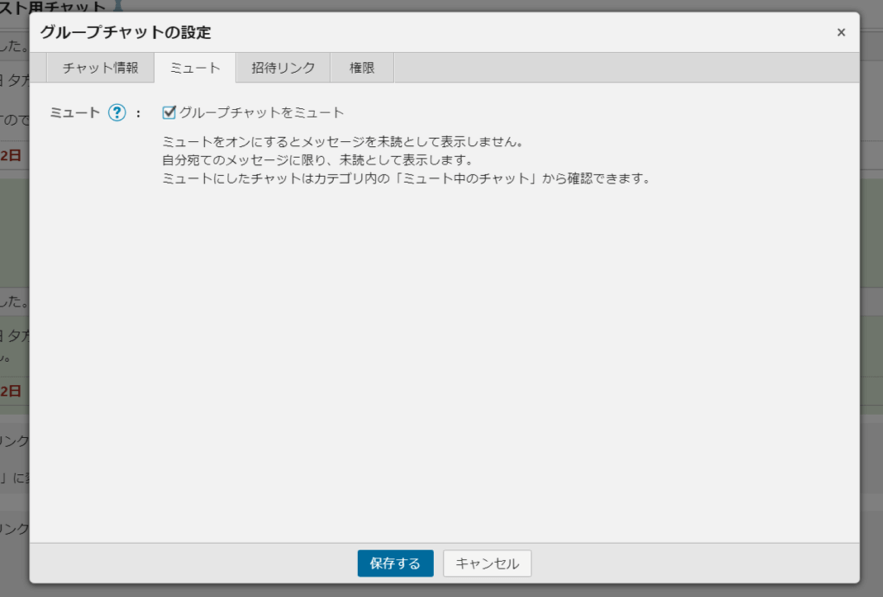Click the footer bar left of 保存する
Screen dimensions: 883x597
(x=190, y=563)
